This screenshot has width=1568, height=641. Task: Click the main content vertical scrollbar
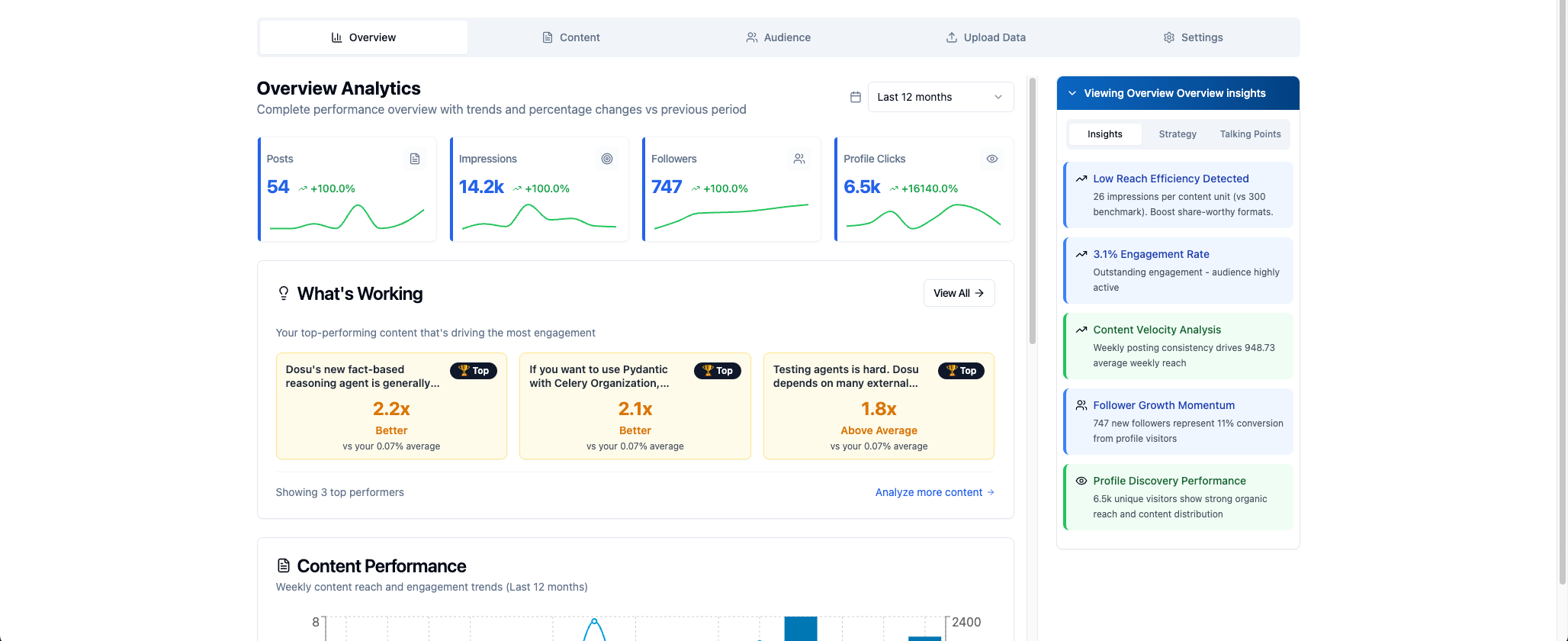1033,211
